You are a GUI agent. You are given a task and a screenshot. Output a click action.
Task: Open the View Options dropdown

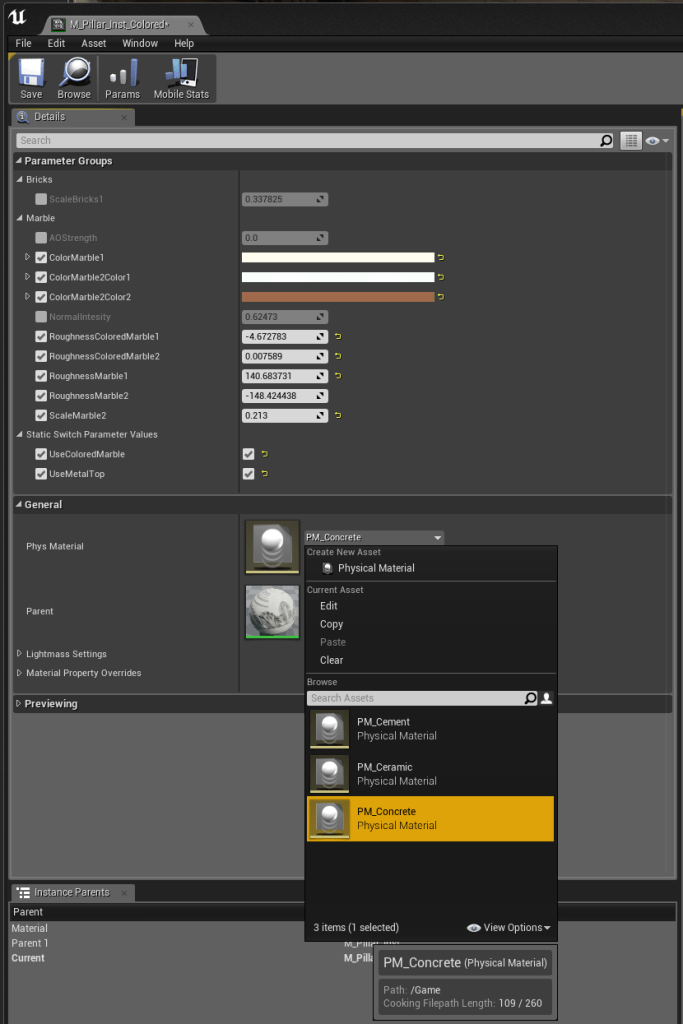(509, 928)
